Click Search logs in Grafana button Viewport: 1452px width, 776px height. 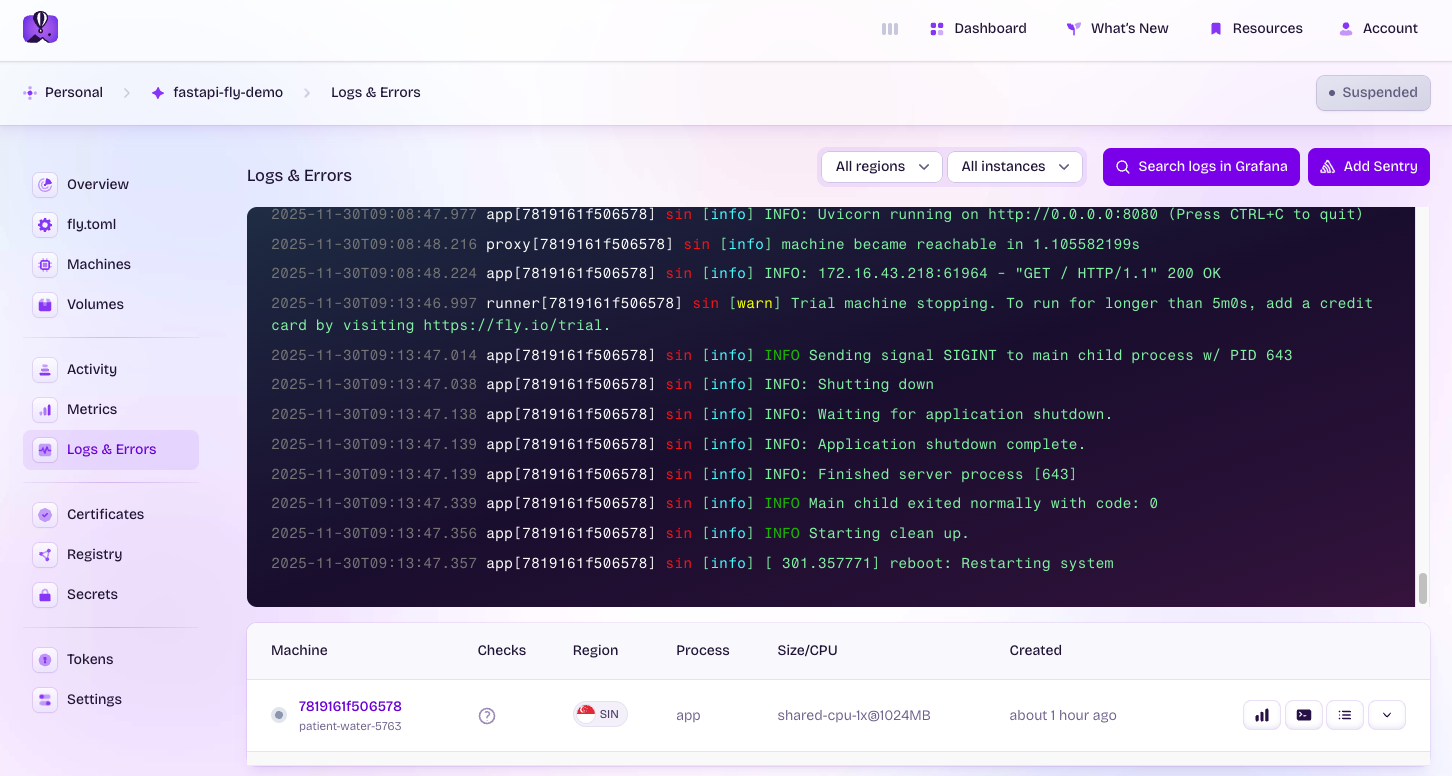click(1201, 167)
